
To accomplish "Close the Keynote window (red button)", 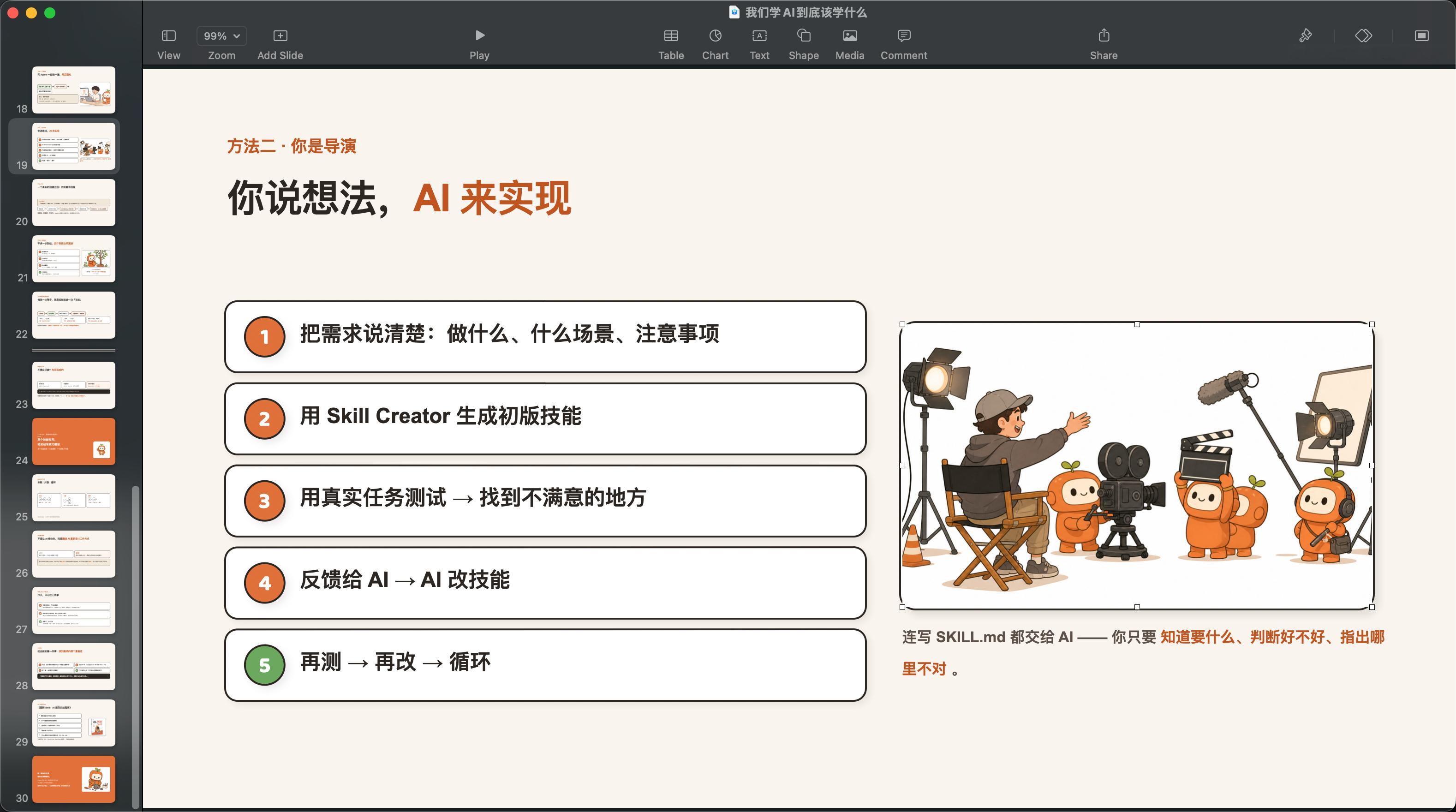I will click(x=13, y=13).
